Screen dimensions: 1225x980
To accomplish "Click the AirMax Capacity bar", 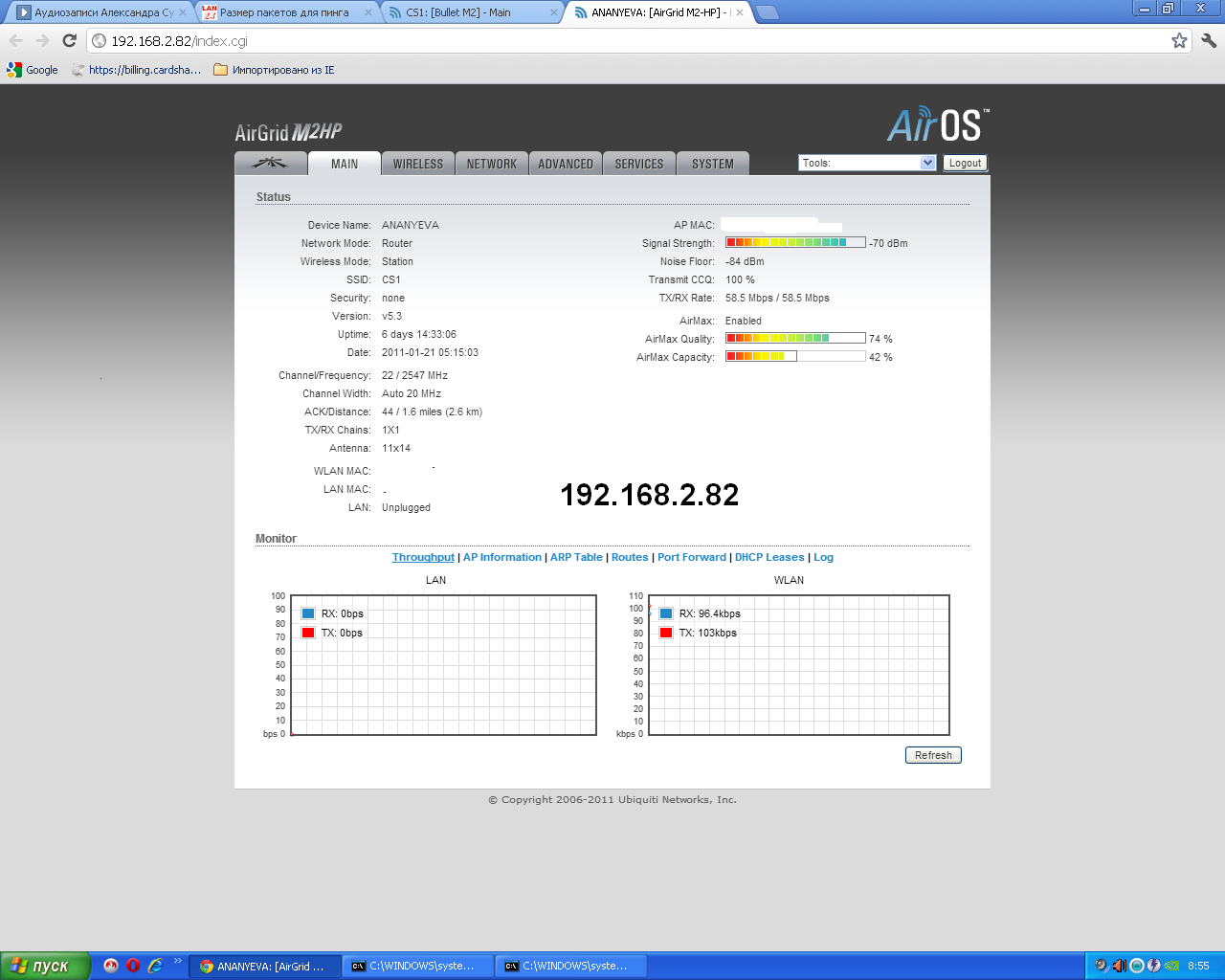I will click(795, 357).
